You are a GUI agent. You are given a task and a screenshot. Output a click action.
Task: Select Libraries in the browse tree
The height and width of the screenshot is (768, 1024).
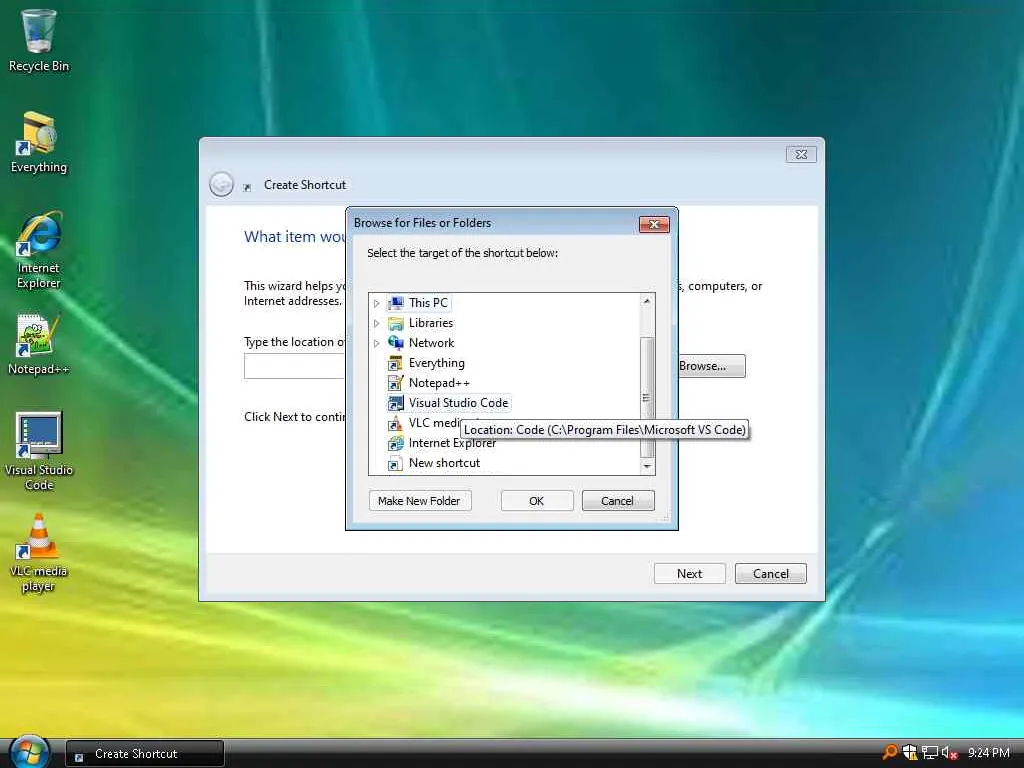pyautogui.click(x=431, y=323)
